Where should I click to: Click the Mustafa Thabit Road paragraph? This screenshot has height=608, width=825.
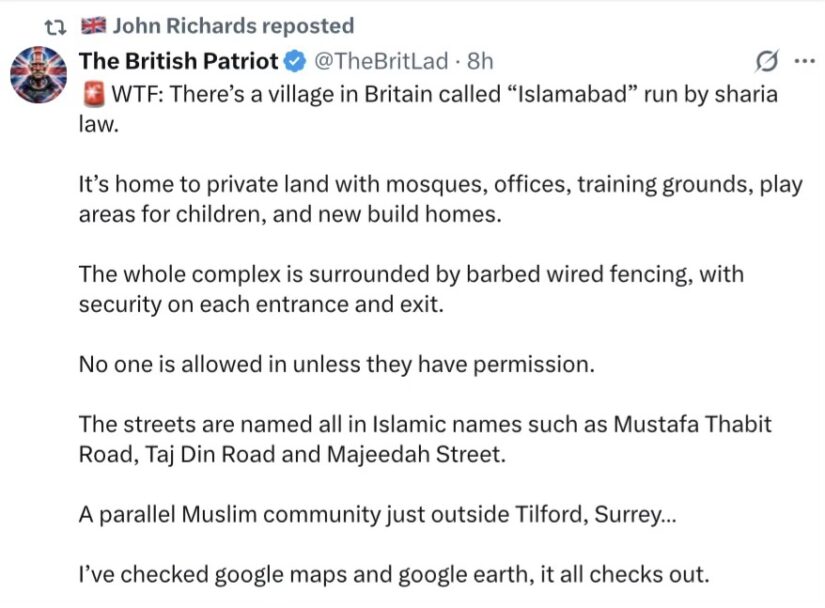(x=425, y=439)
